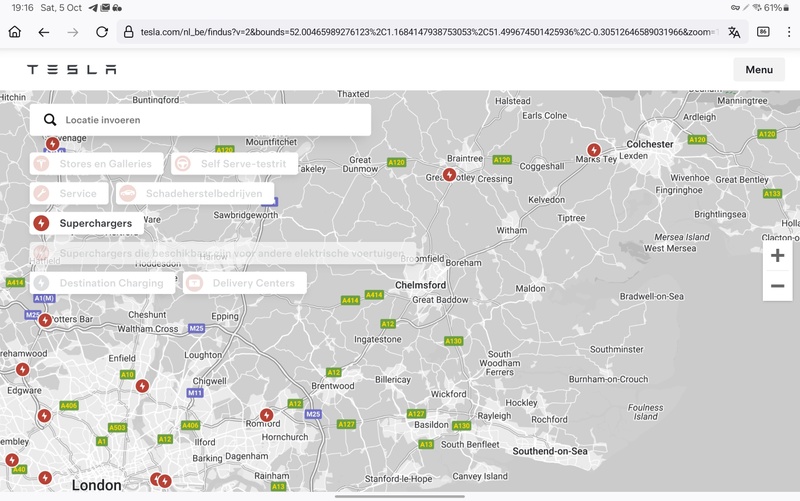The height and width of the screenshot is (501, 800).
Task: Click the Brentwood town label
Action: (x=333, y=386)
